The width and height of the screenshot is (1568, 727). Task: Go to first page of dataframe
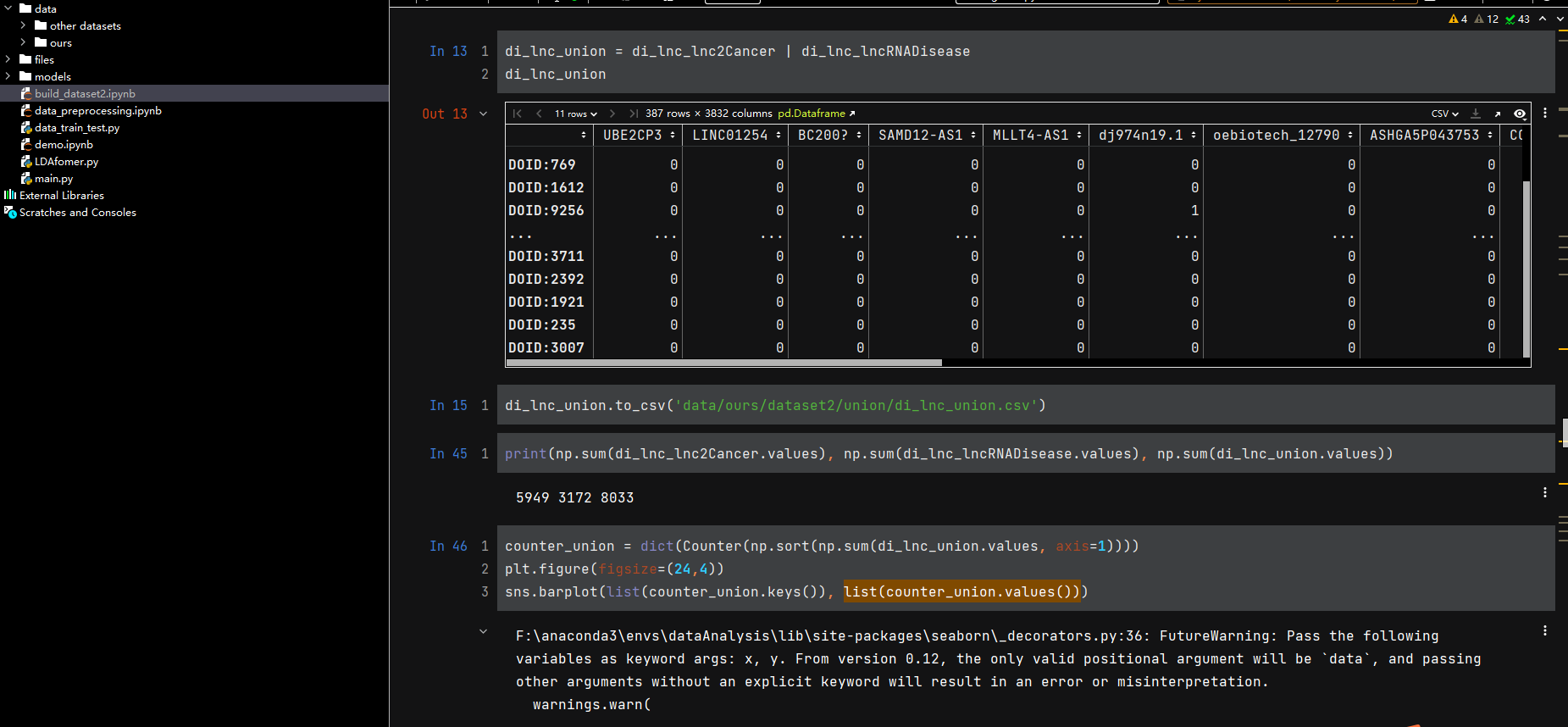click(518, 114)
